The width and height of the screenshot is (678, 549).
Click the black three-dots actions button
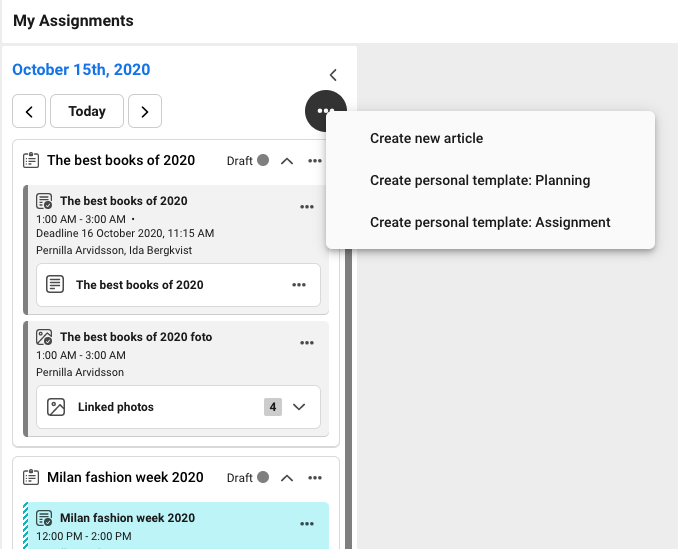pos(326,111)
